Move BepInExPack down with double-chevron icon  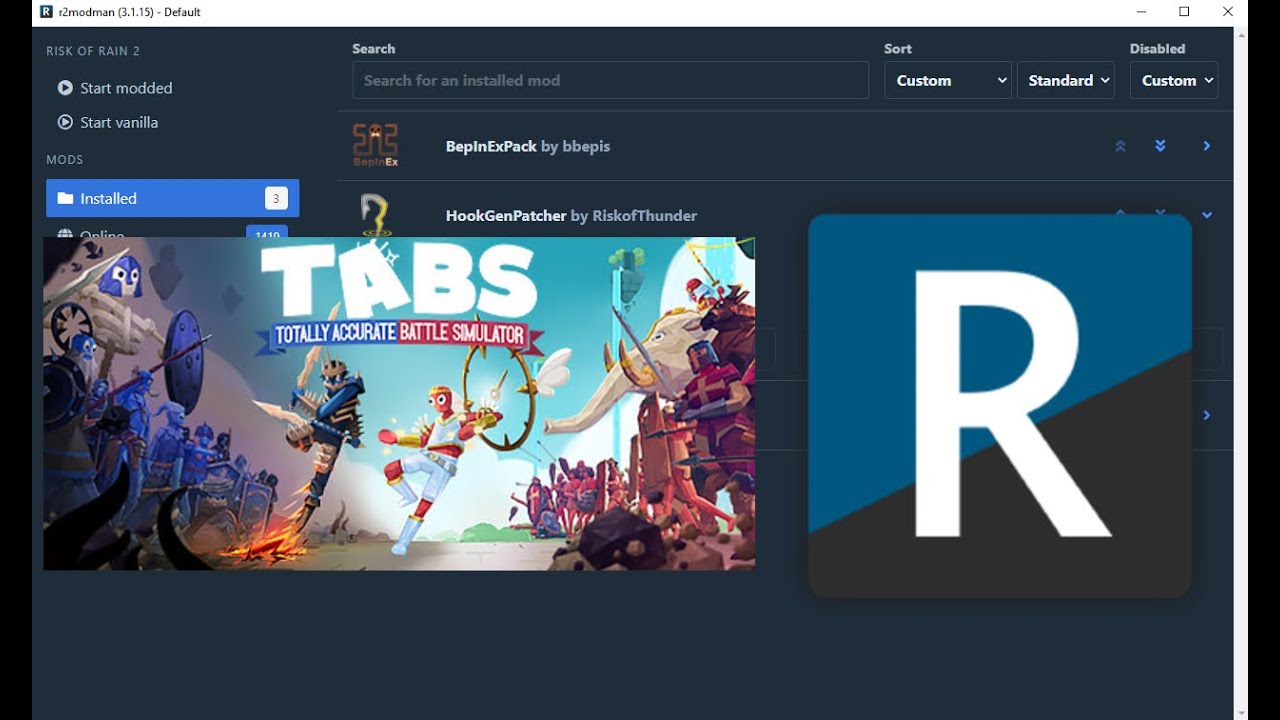(1160, 146)
